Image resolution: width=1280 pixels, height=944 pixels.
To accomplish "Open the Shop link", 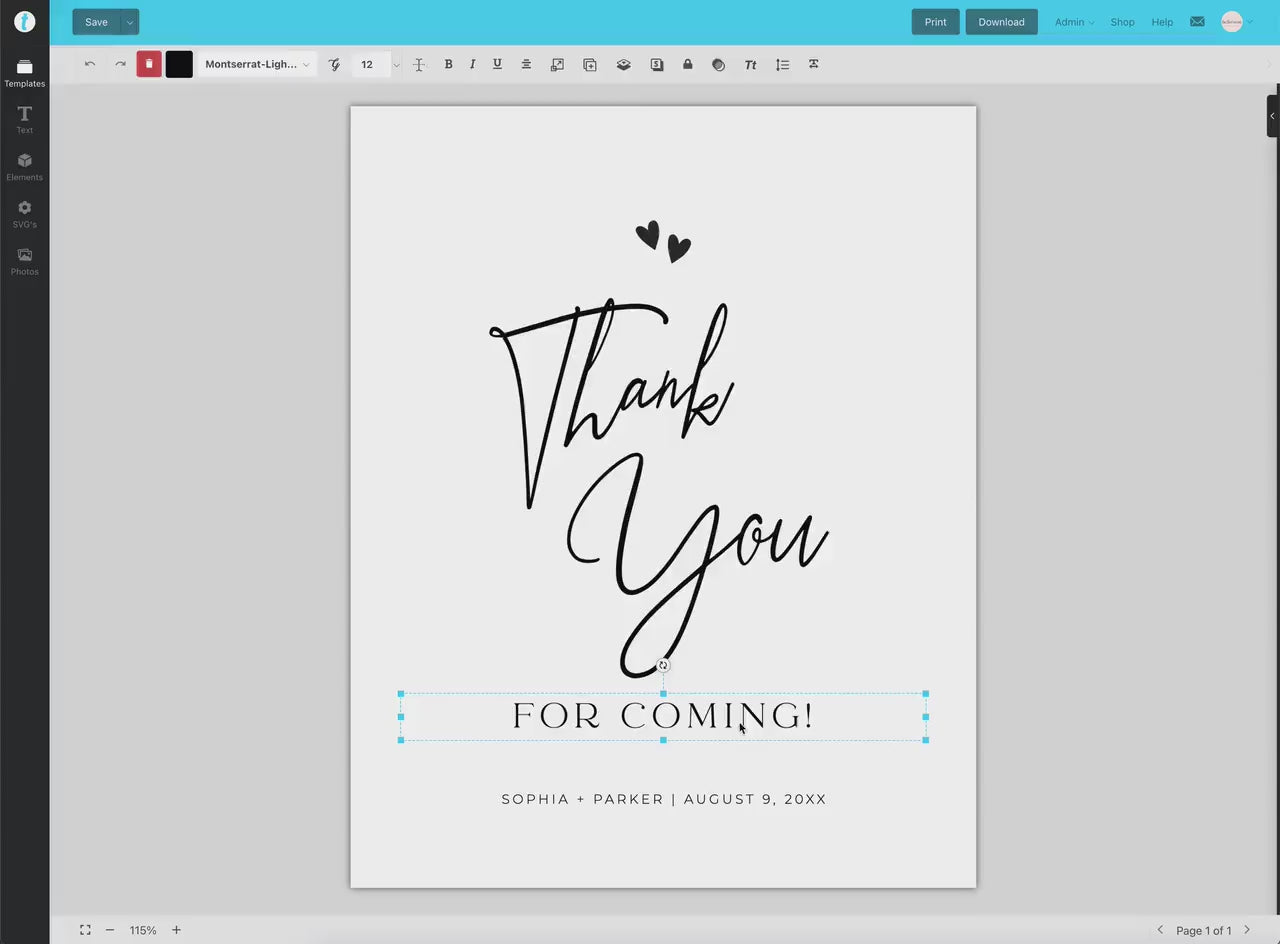I will [x=1122, y=22].
